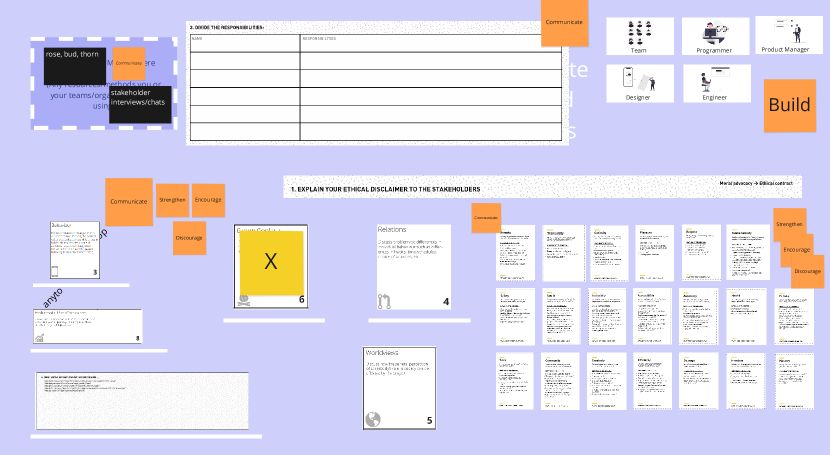Select Discourage note below Strengthen and Encourage pair

click(189, 238)
